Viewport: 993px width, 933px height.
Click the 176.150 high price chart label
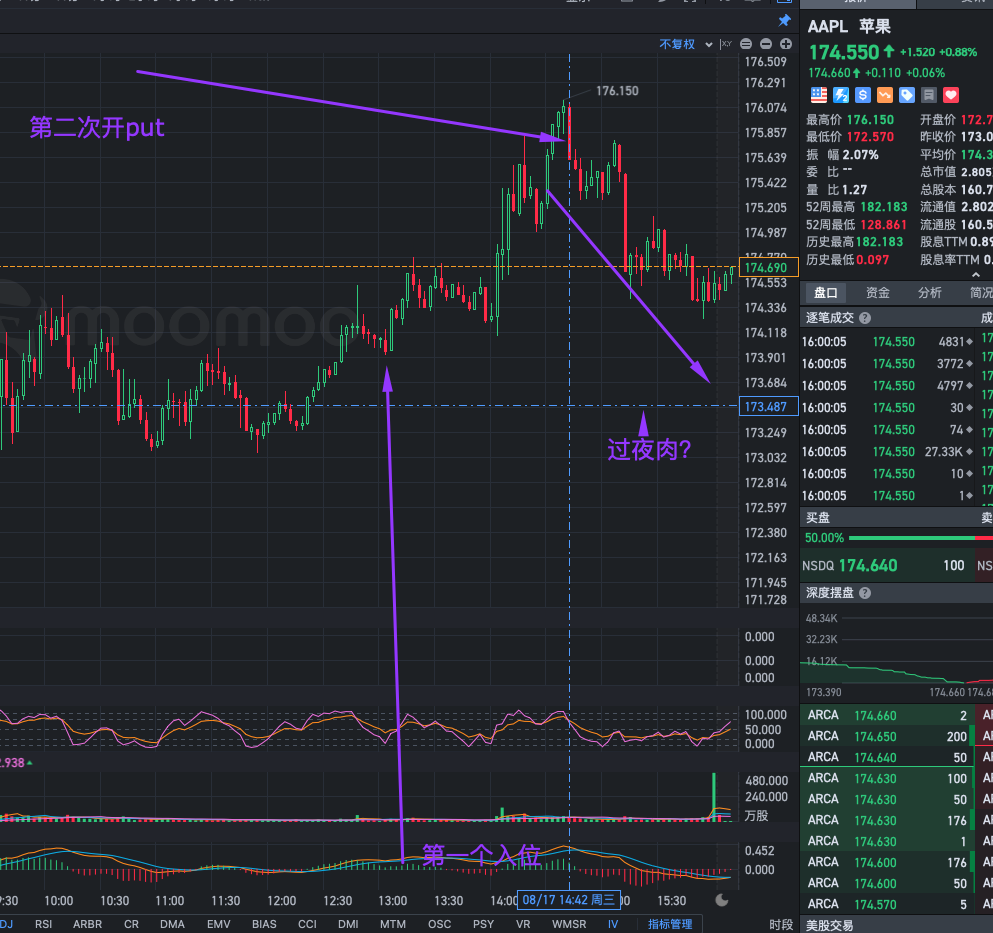(x=617, y=91)
